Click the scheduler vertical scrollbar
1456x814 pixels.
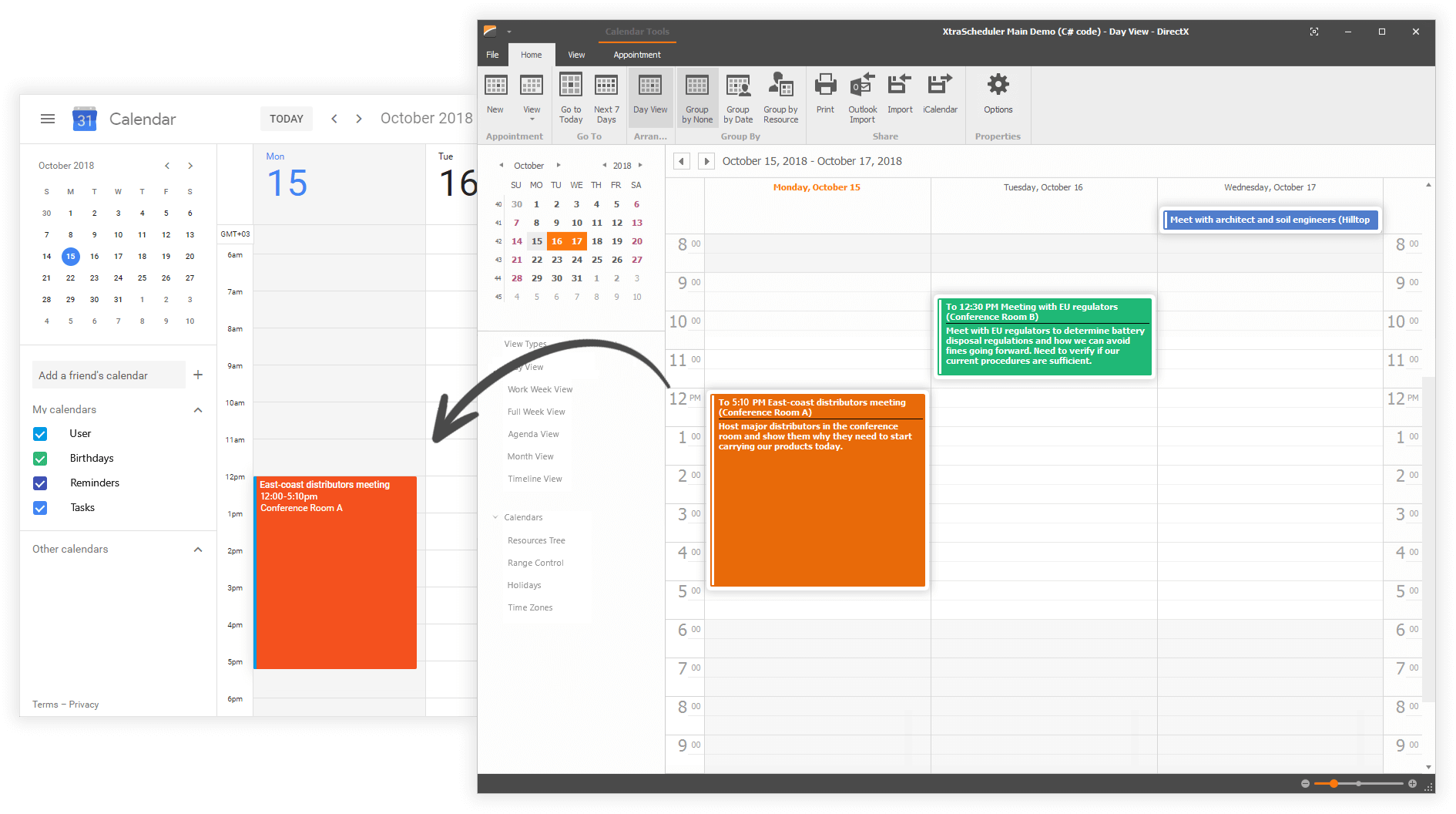click(x=1429, y=540)
